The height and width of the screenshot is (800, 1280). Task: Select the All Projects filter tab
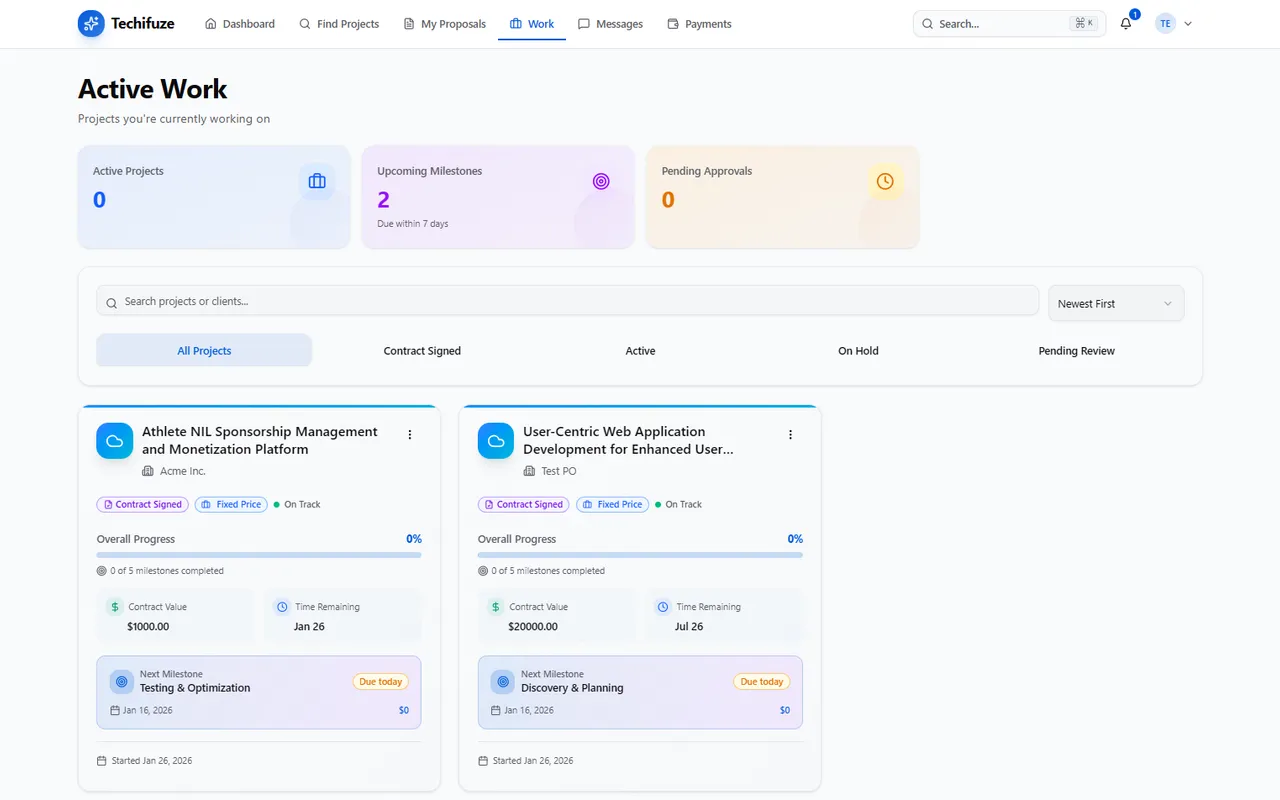204,351
